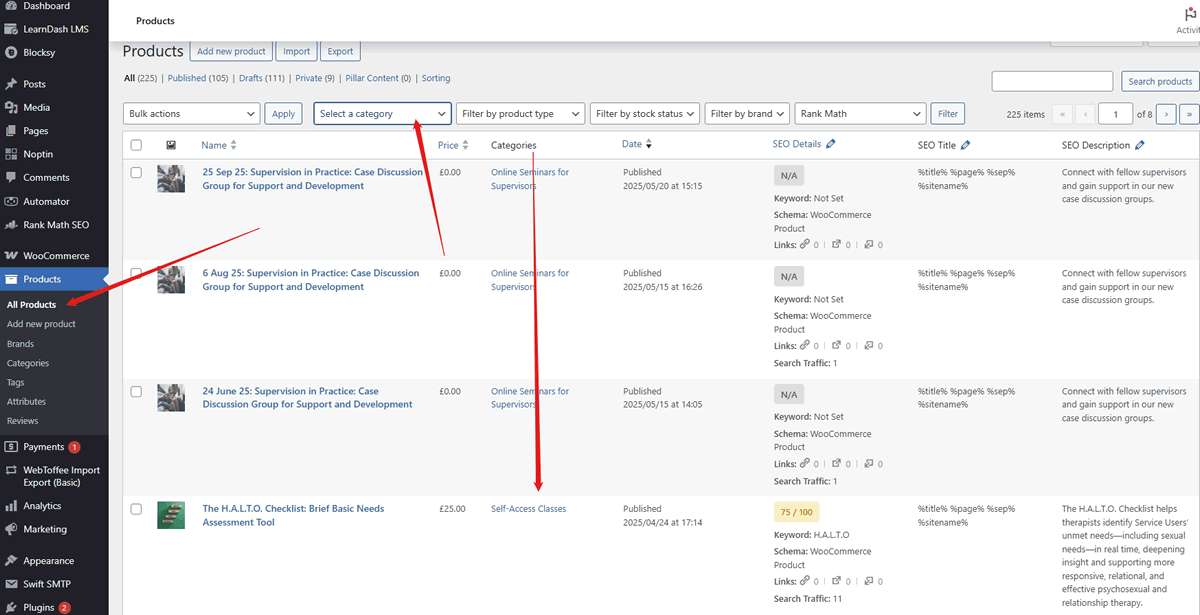Click WebToffee Import Export sidebar icon
This screenshot has width=1200, height=615.
(11, 470)
